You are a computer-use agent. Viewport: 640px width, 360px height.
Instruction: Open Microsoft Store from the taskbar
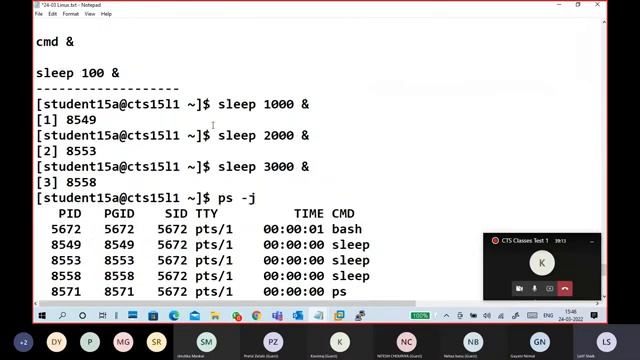click(x=153, y=316)
